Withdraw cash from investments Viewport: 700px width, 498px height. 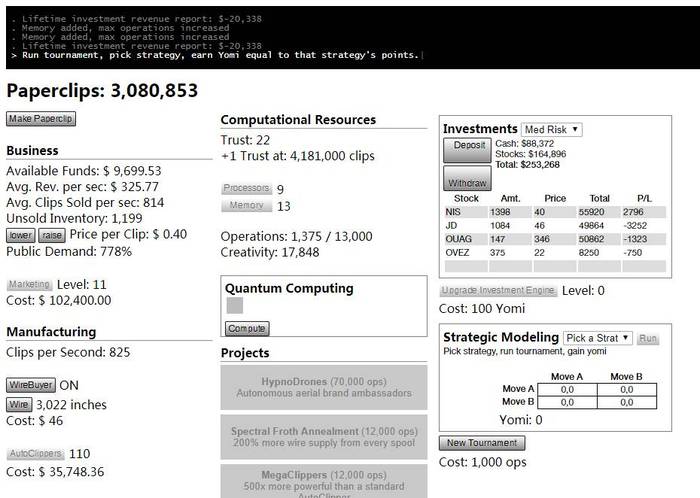[x=467, y=178]
